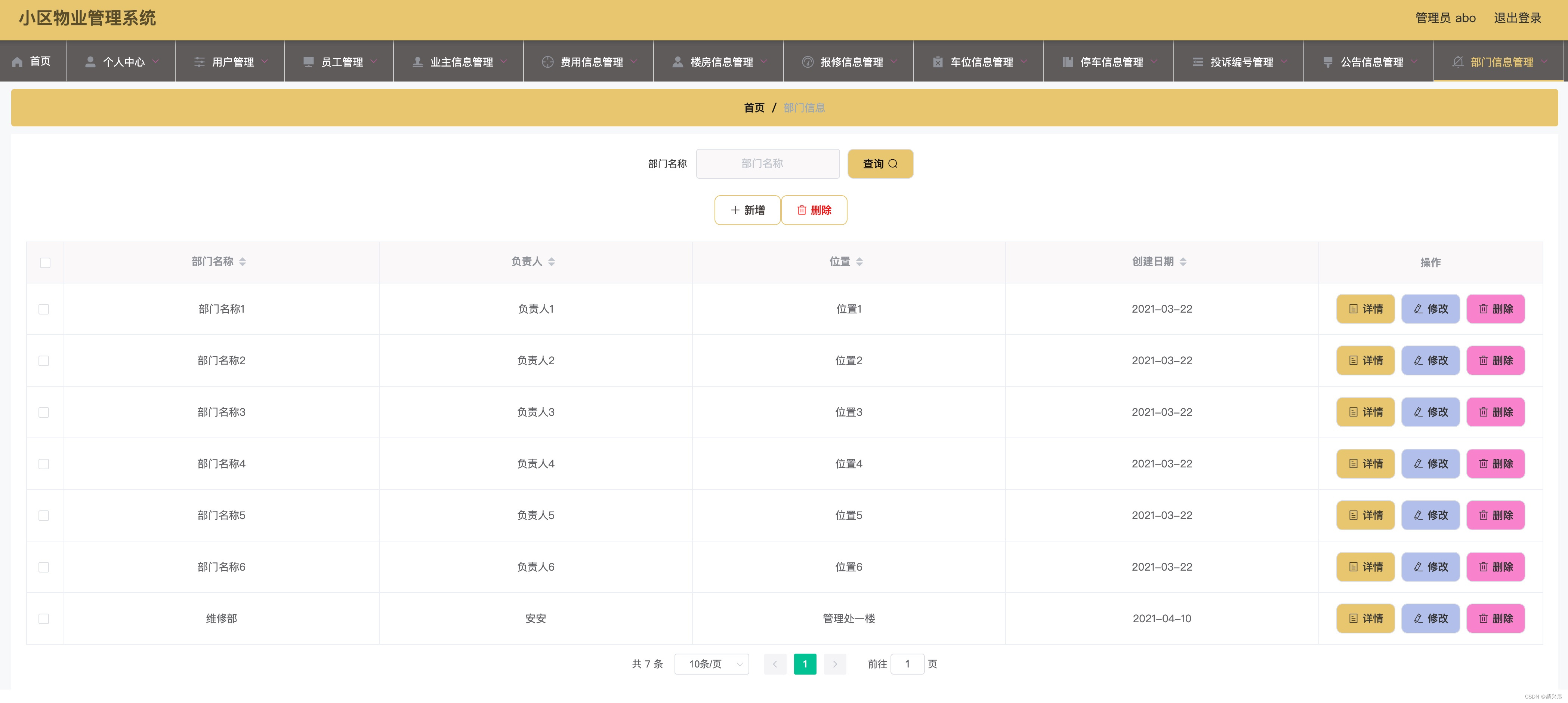Viewport: 1568px width, 703px height.
Task: Click the sort arrows on the 负责人 column
Action: pyautogui.click(x=552, y=262)
